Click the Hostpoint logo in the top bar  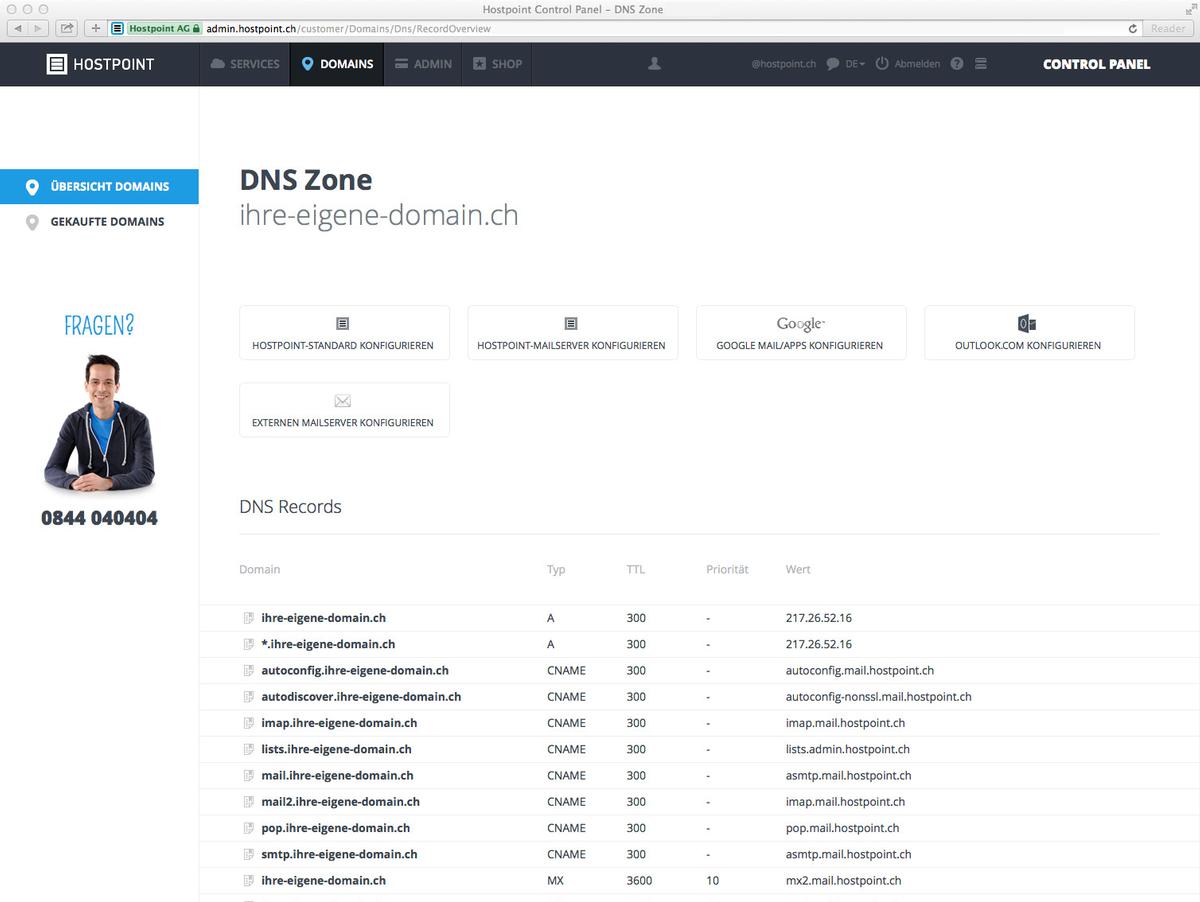(100, 63)
